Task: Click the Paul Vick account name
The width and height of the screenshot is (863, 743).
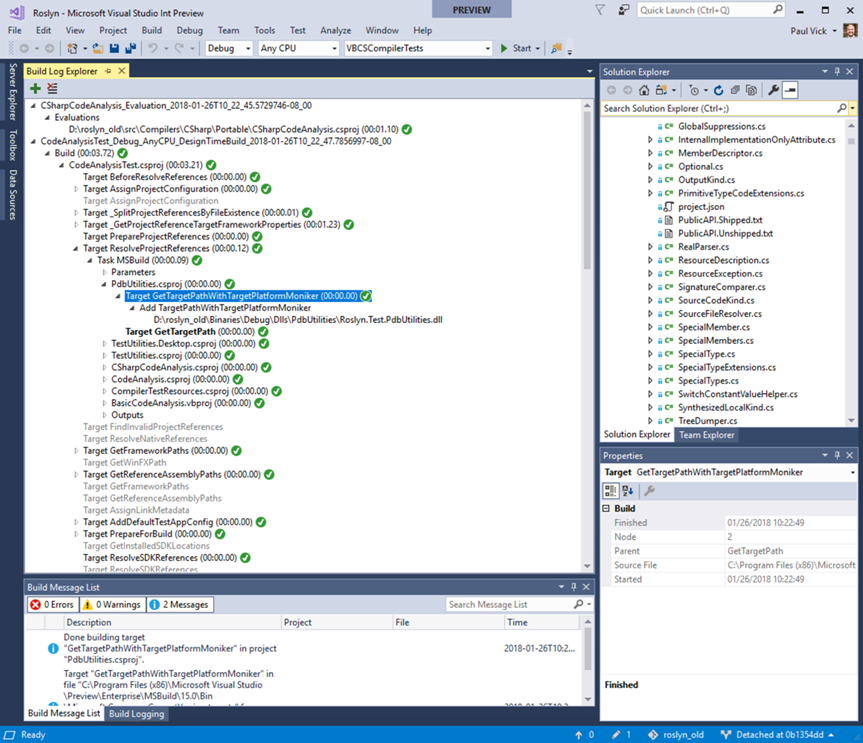Action: click(x=809, y=31)
